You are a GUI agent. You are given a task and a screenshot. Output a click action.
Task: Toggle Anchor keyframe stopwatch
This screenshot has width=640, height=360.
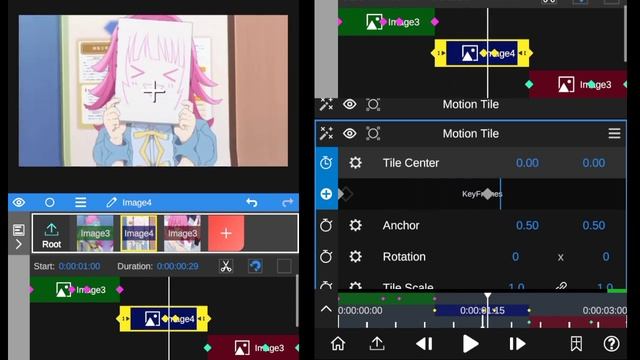pos(326,225)
